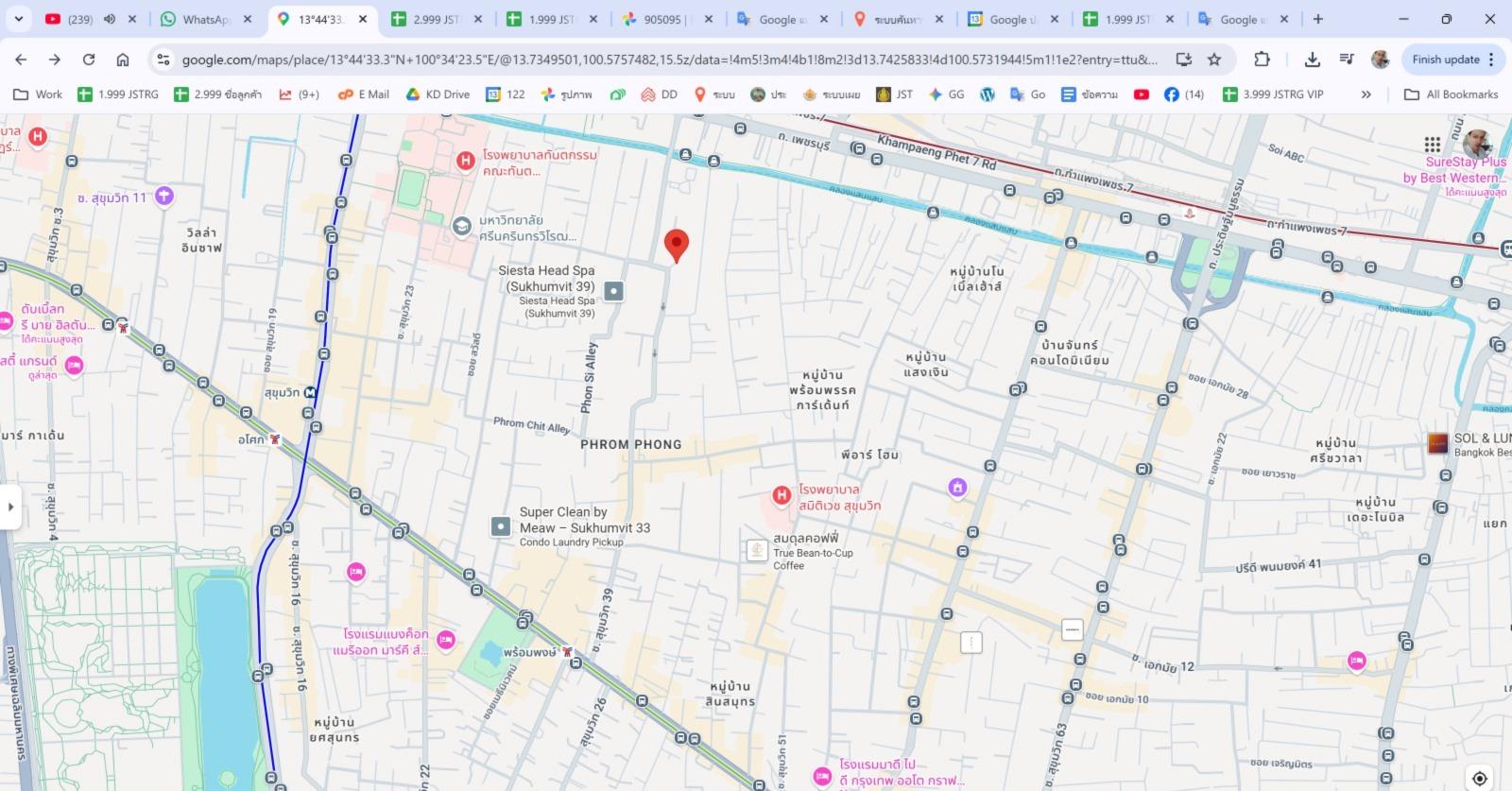This screenshot has width=1512, height=791.
Task: Center map on my location
Action: click(1480, 778)
